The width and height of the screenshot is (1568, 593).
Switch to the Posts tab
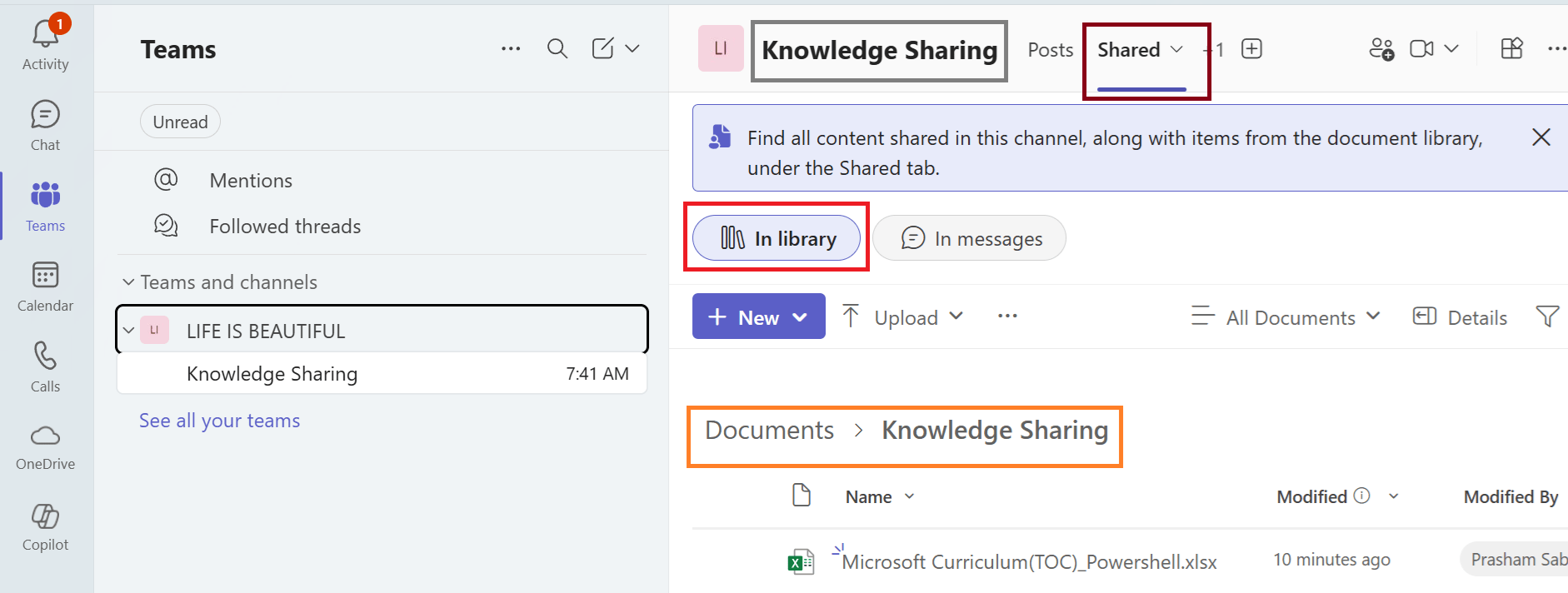point(1050,50)
